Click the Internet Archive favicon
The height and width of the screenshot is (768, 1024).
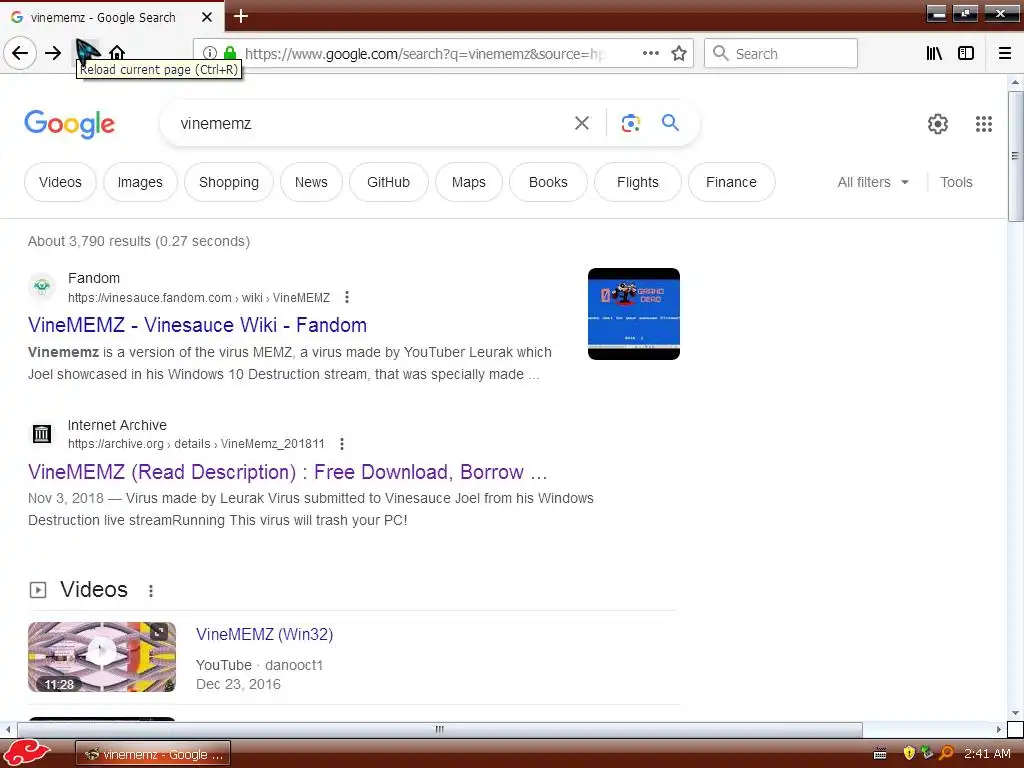(x=42, y=434)
